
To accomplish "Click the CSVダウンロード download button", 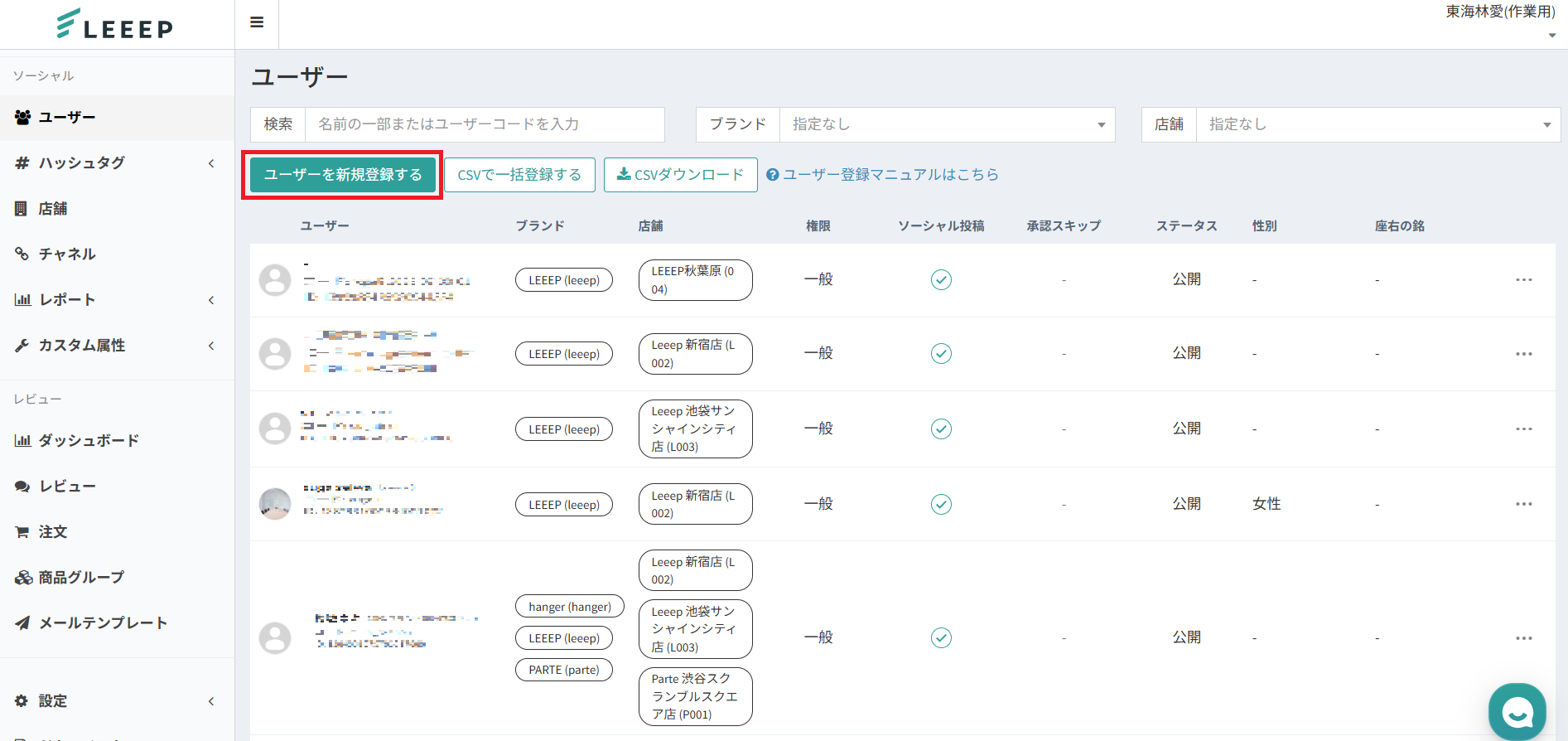I will [x=680, y=175].
